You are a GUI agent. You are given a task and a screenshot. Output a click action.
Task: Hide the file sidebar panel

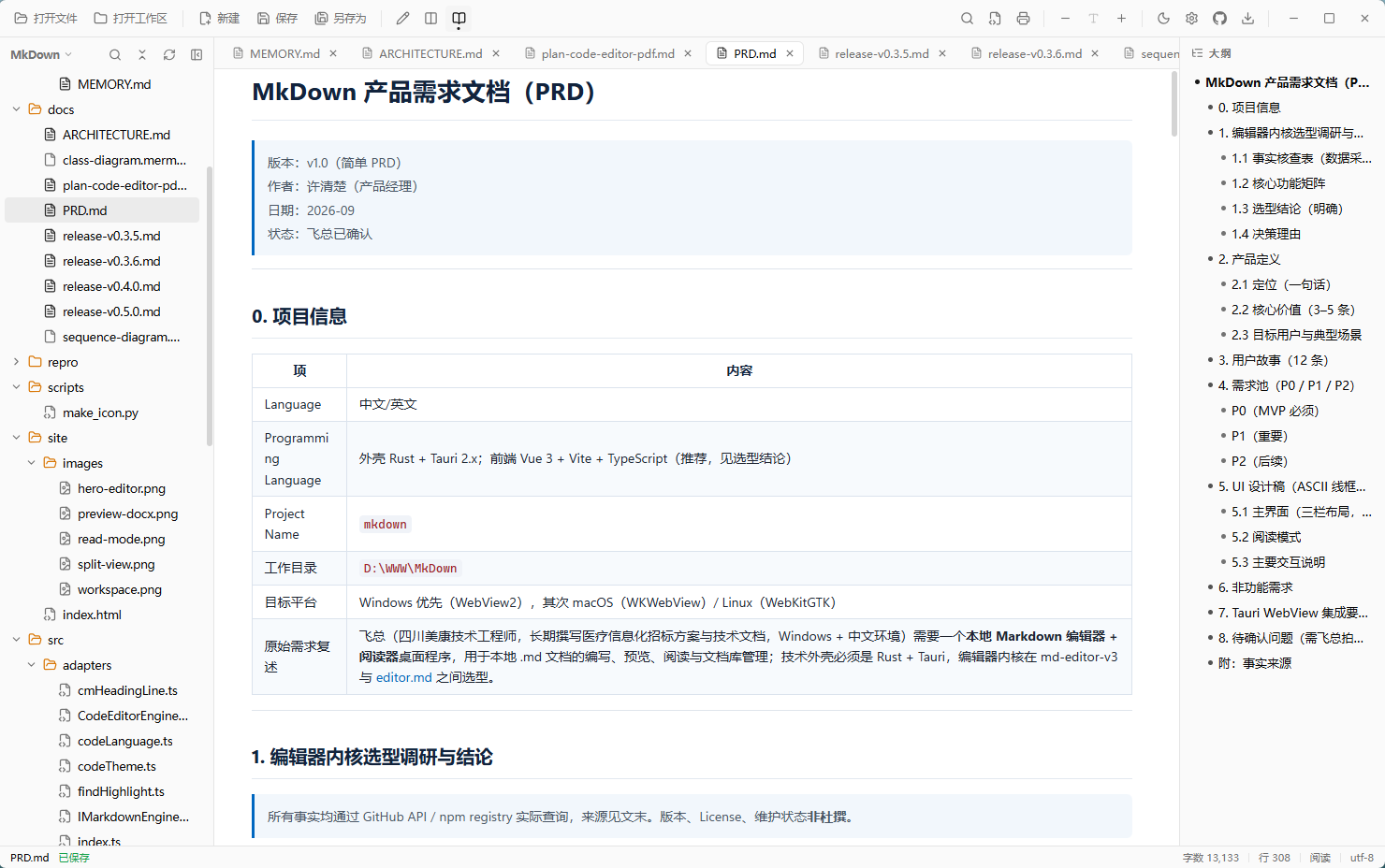(x=197, y=54)
